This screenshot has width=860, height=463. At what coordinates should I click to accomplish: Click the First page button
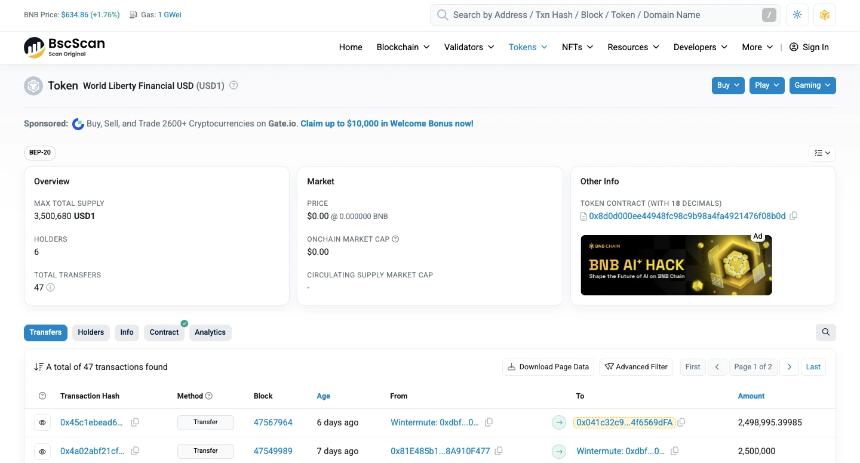[x=692, y=367]
